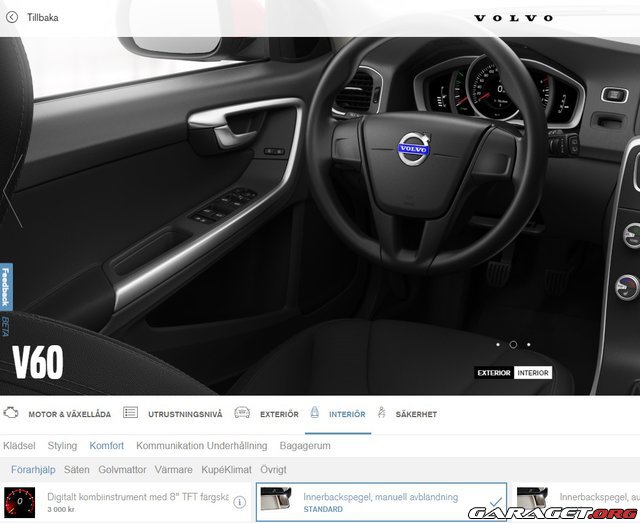Toggle to INTERIOR view
640x523 pixels.
pos(533,373)
